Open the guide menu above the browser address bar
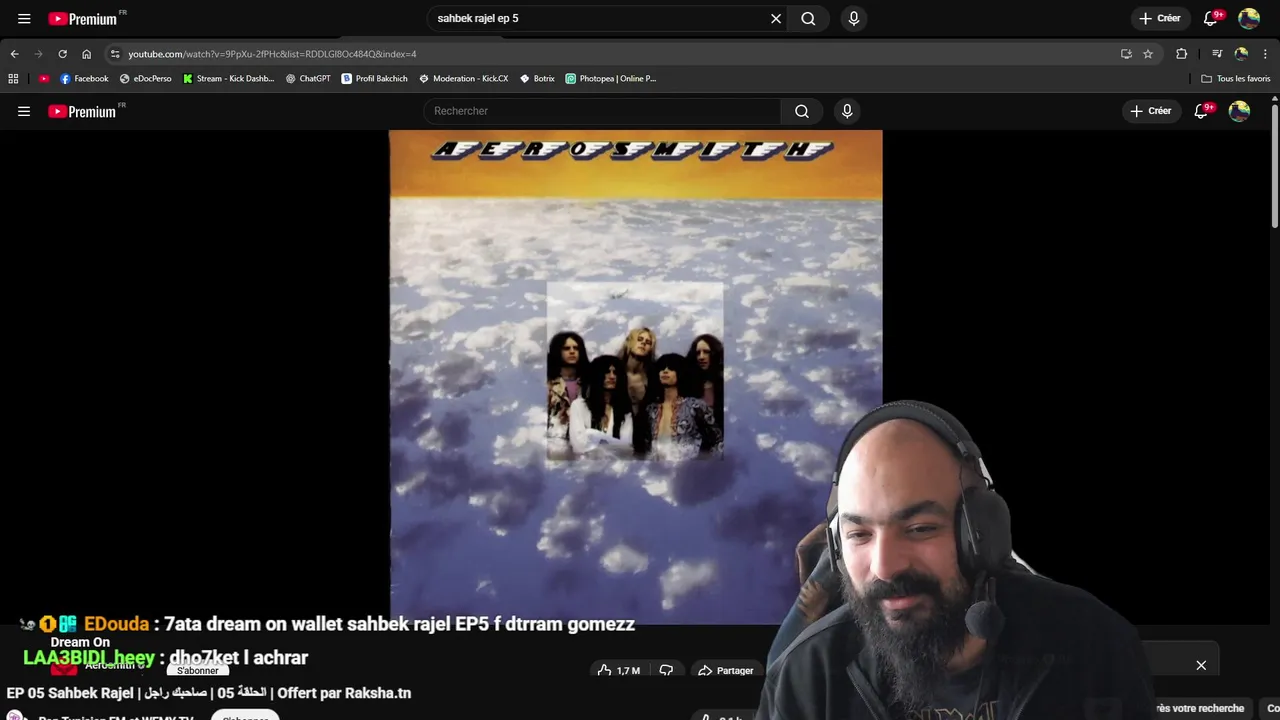1280x720 pixels. (24, 18)
